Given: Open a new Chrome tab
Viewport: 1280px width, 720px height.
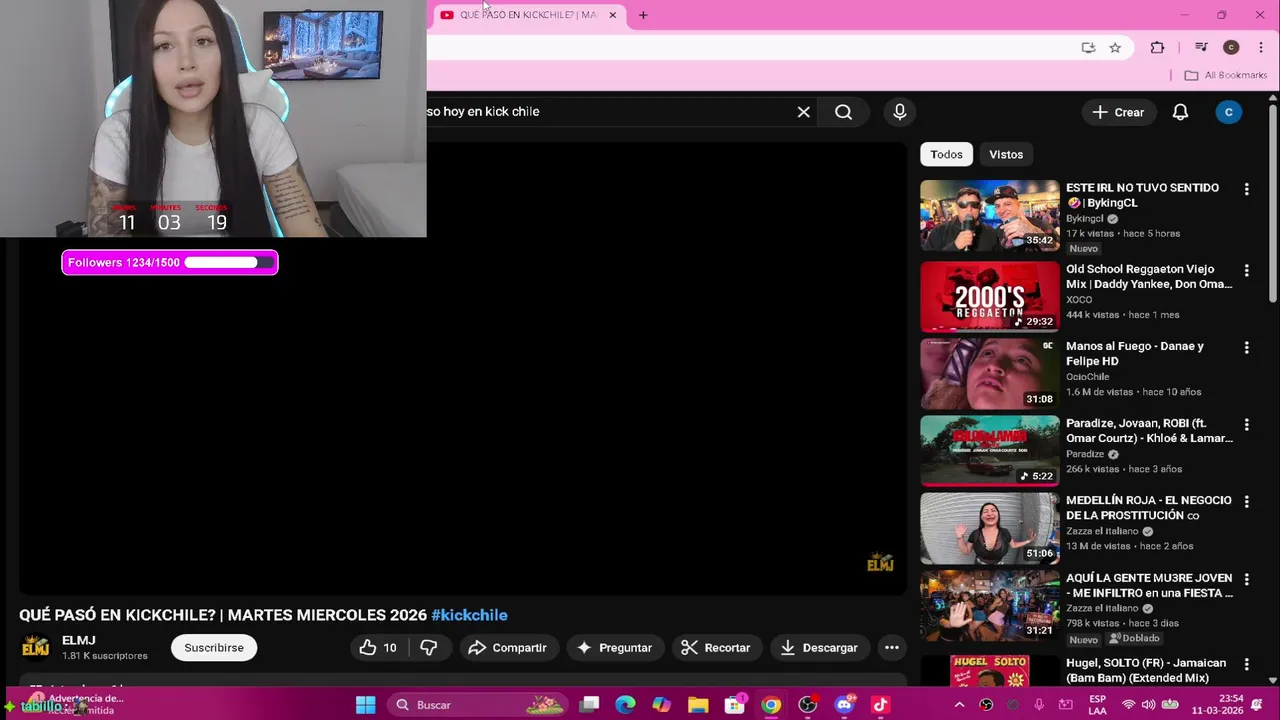Looking at the screenshot, I should pyautogui.click(x=643, y=15).
